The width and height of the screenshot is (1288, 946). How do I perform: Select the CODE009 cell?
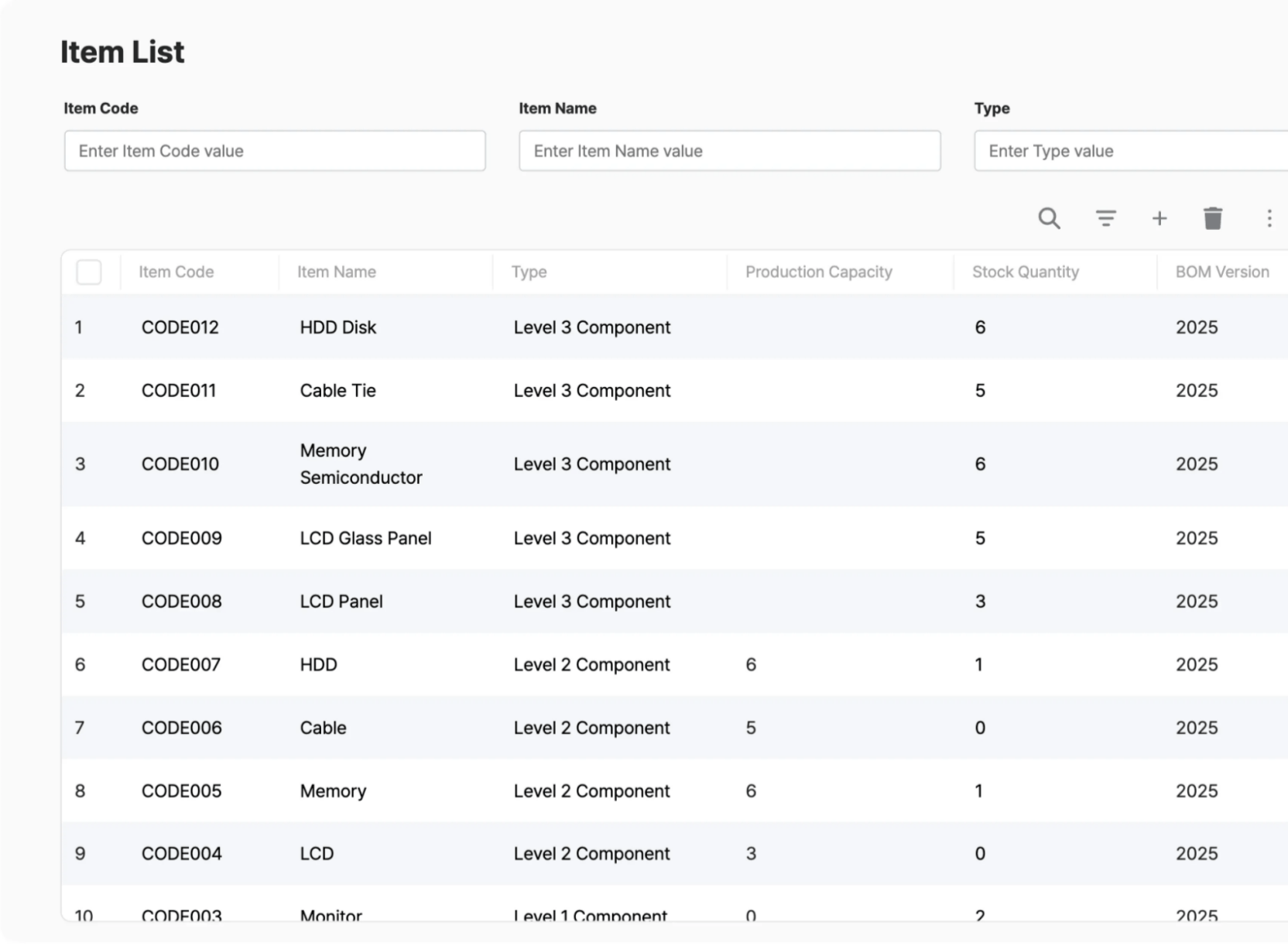point(182,538)
